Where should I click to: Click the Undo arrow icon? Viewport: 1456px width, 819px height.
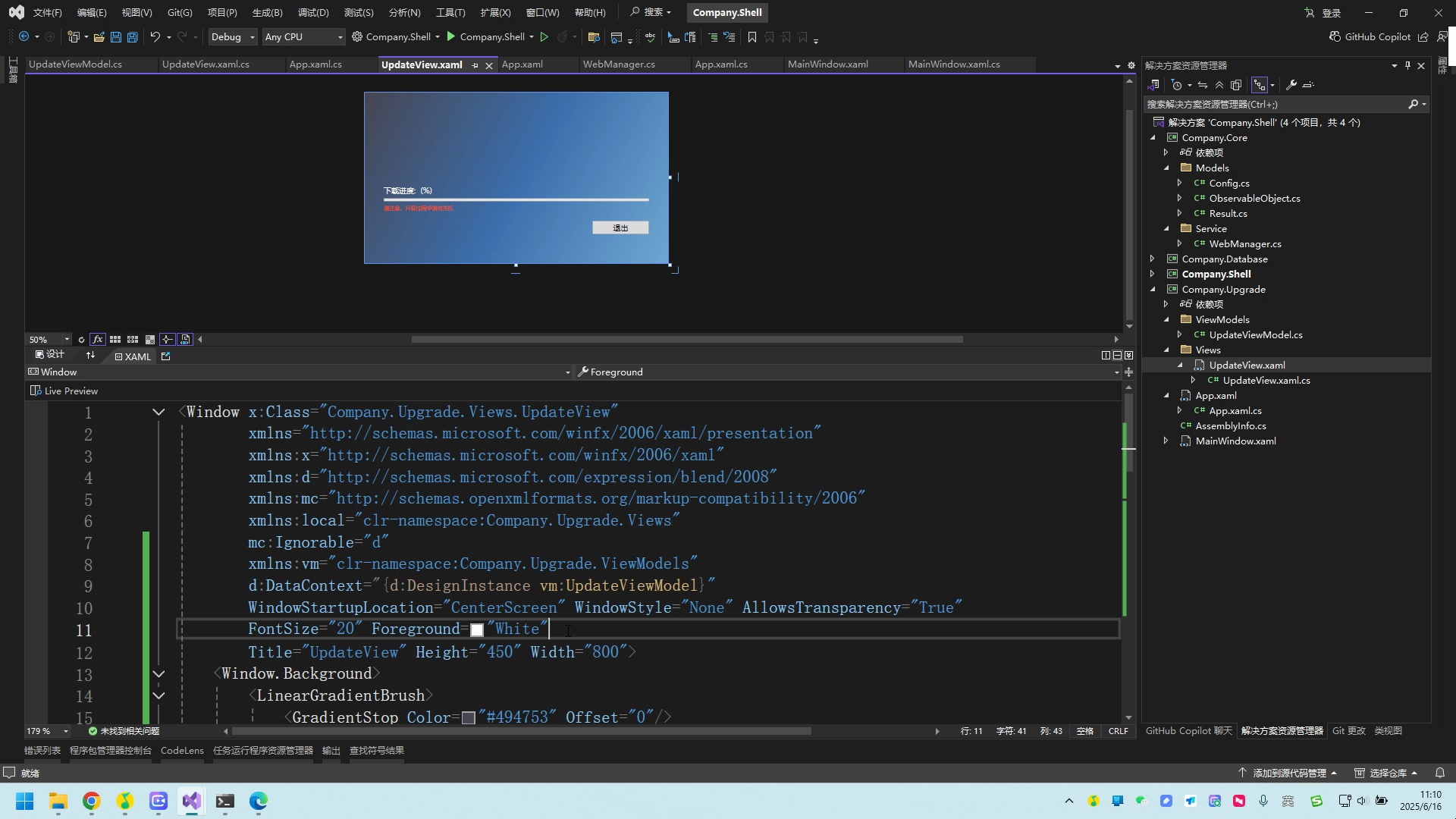point(155,36)
